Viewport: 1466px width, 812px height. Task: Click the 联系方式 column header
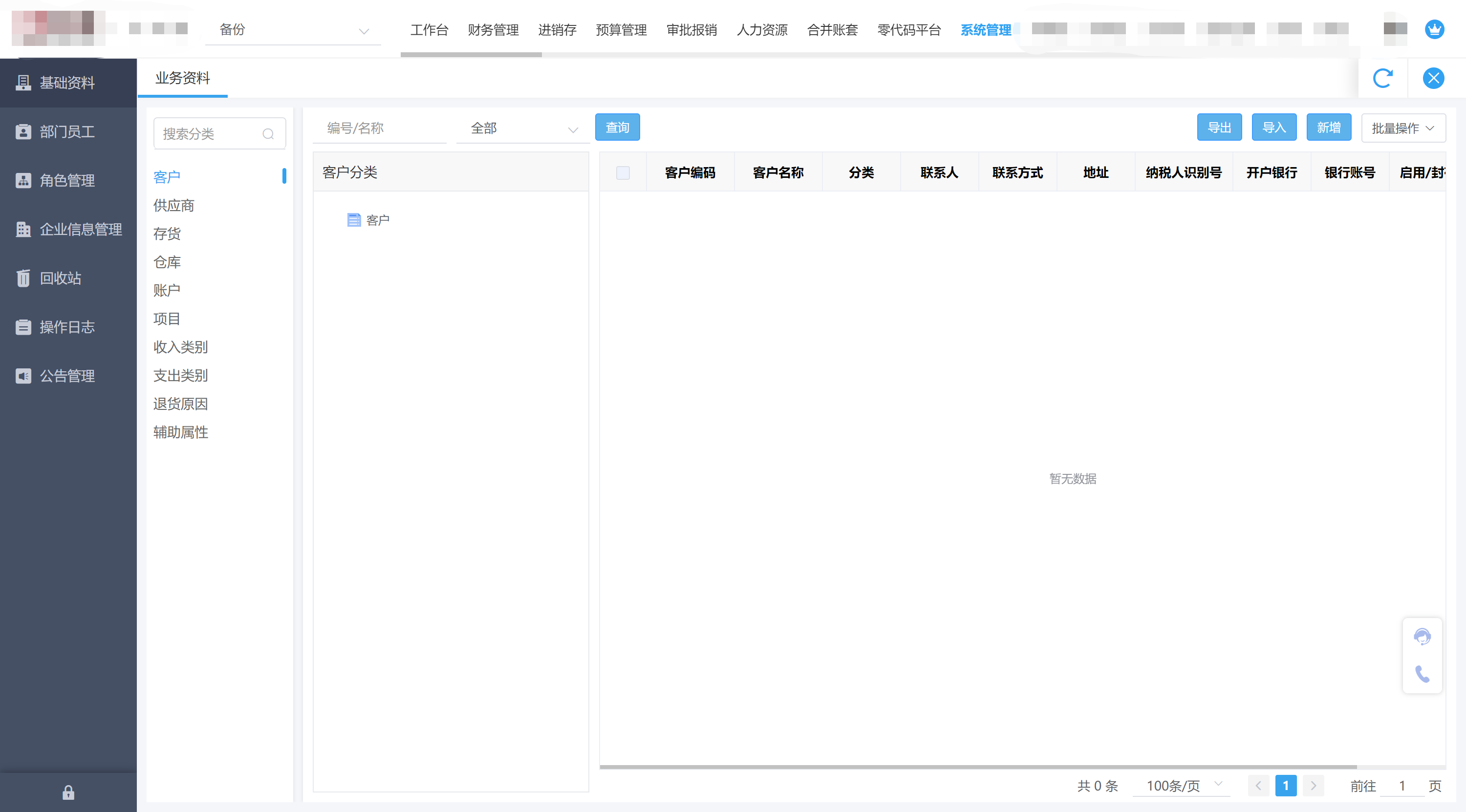[x=1017, y=173]
